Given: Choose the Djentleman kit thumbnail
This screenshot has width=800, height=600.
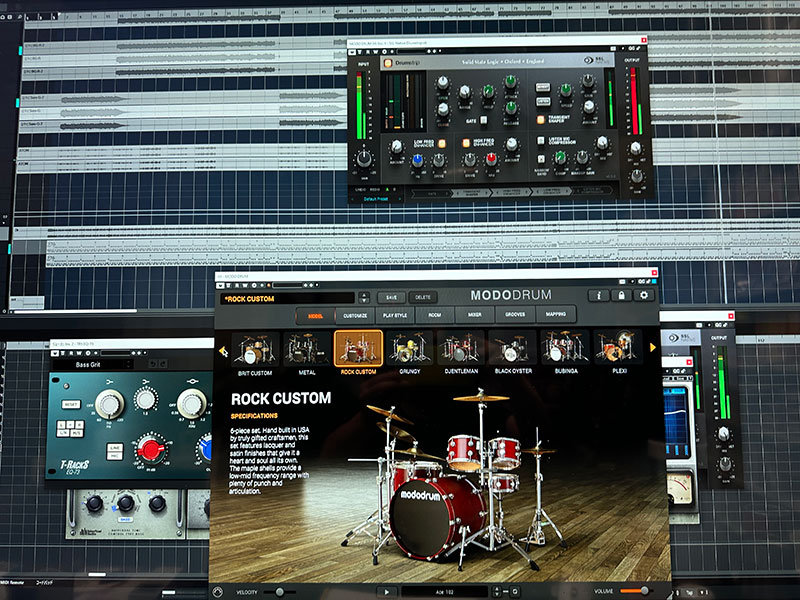Looking at the screenshot, I should (461, 347).
